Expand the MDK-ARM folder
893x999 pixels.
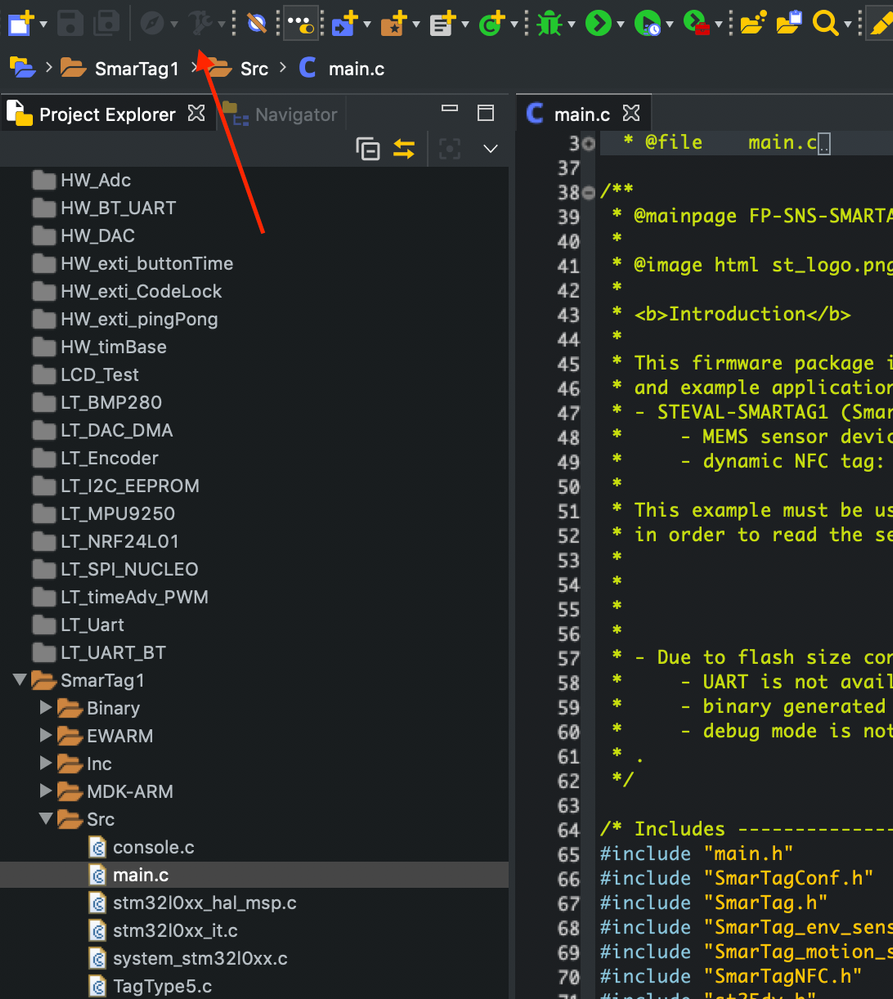pyautogui.click(x=45, y=791)
